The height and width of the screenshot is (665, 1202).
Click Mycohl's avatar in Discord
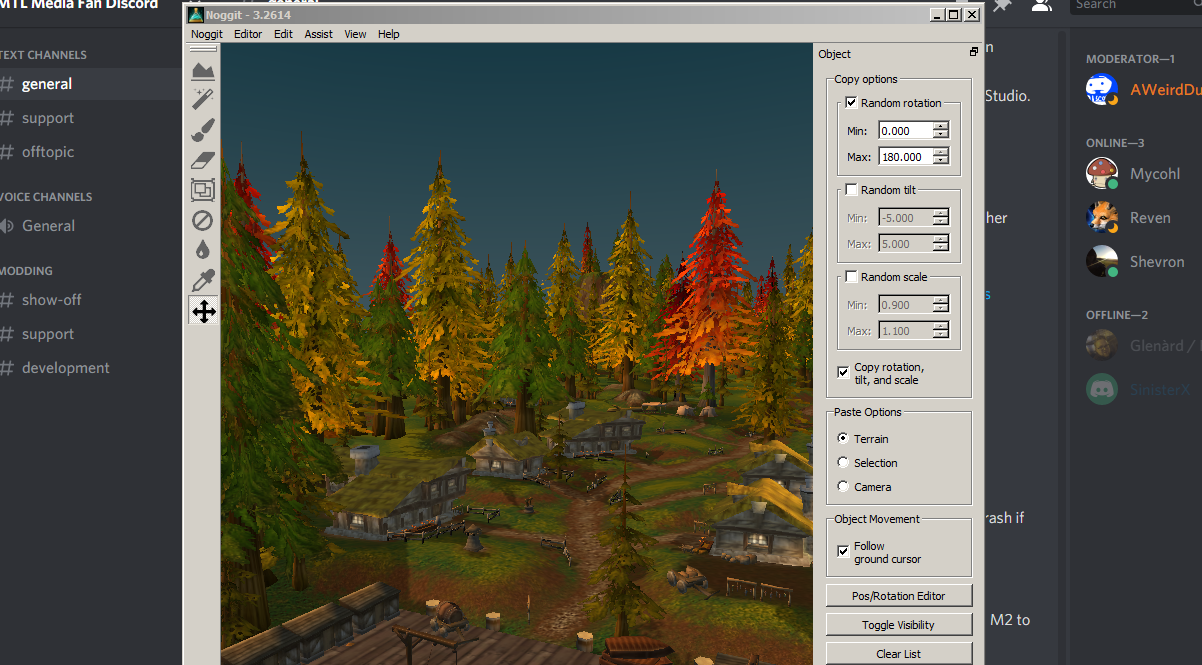(x=1102, y=173)
